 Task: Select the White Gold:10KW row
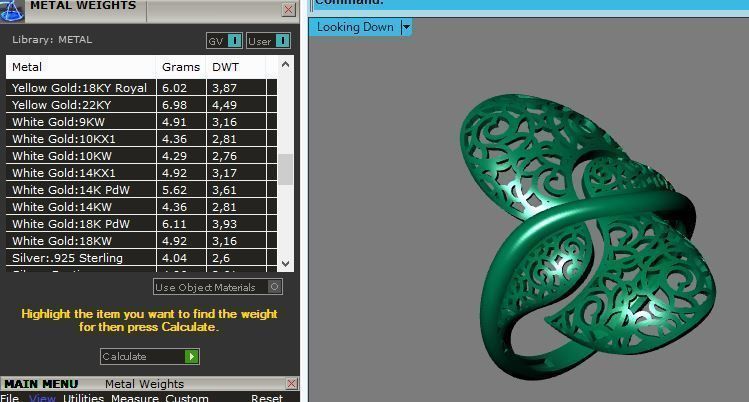(x=141, y=156)
